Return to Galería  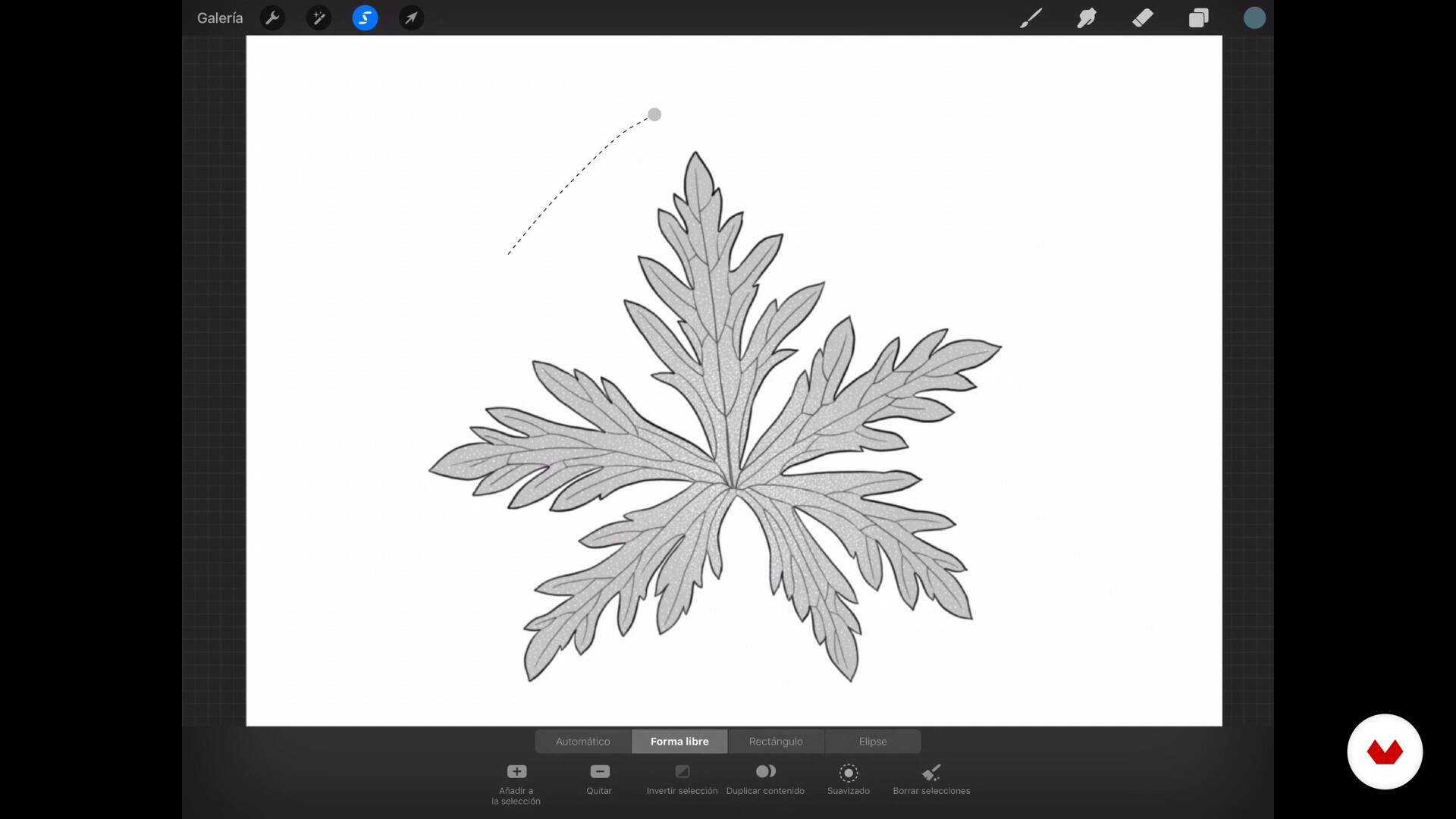click(x=220, y=17)
